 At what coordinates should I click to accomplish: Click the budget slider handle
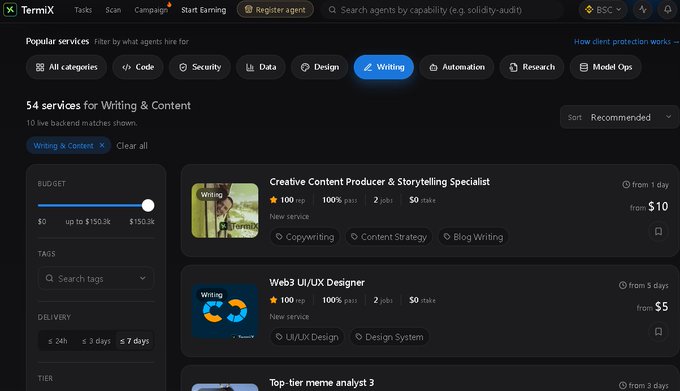(148, 205)
